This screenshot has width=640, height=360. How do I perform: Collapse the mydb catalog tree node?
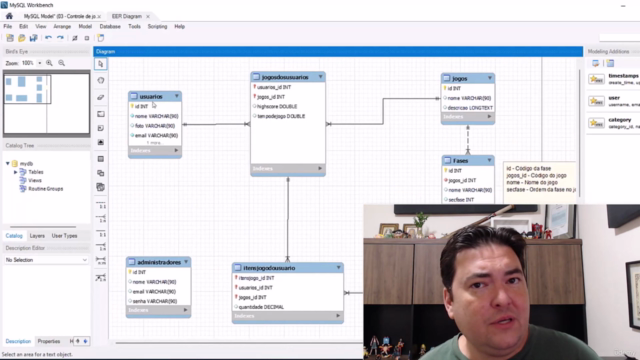8,163
